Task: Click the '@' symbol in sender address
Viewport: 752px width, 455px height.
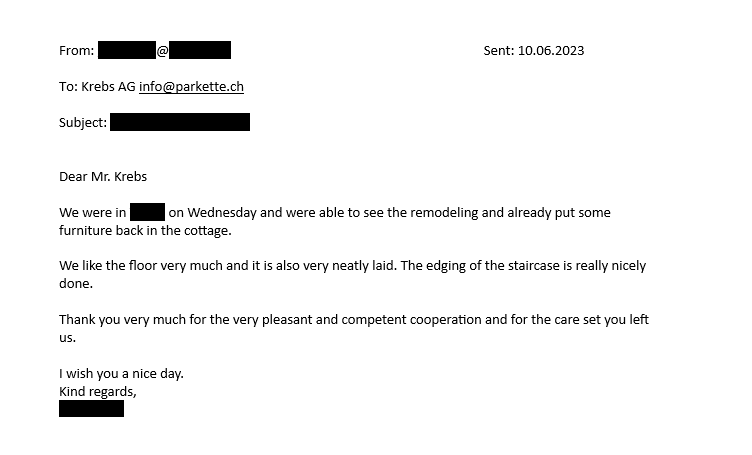Action: click(x=163, y=51)
